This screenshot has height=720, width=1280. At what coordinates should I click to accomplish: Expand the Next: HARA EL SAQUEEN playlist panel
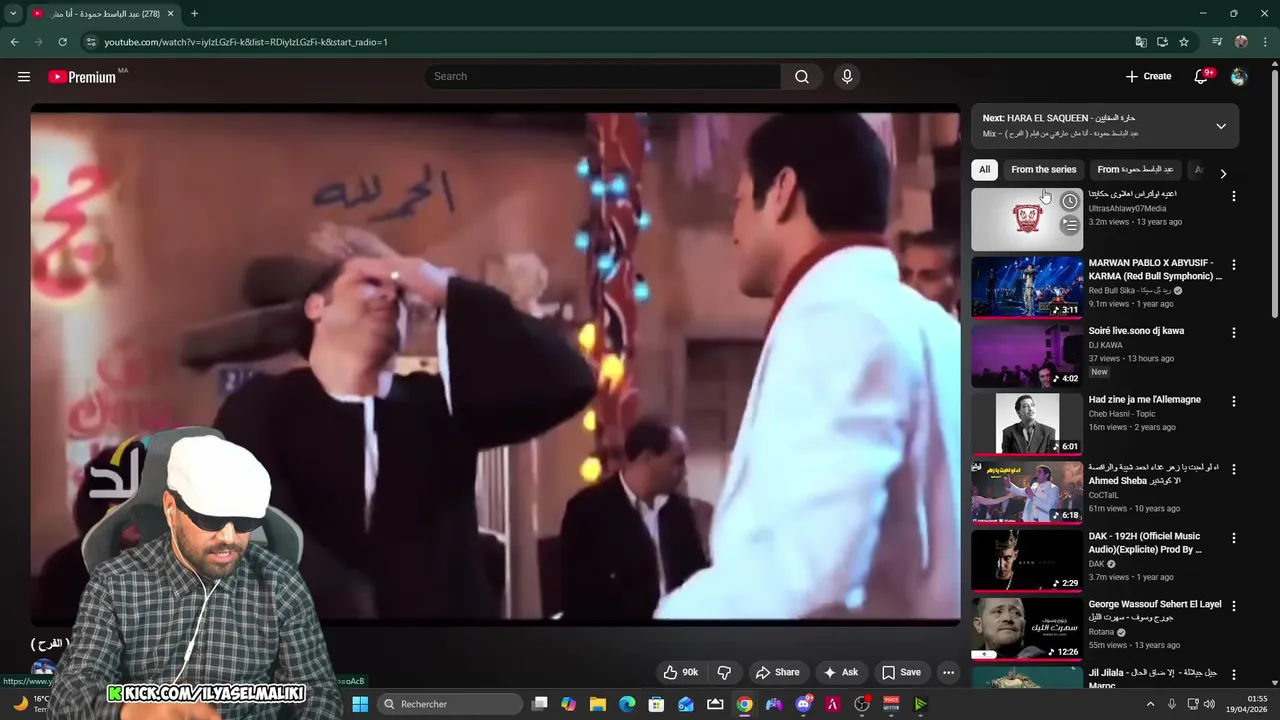[x=1221, y=126]
